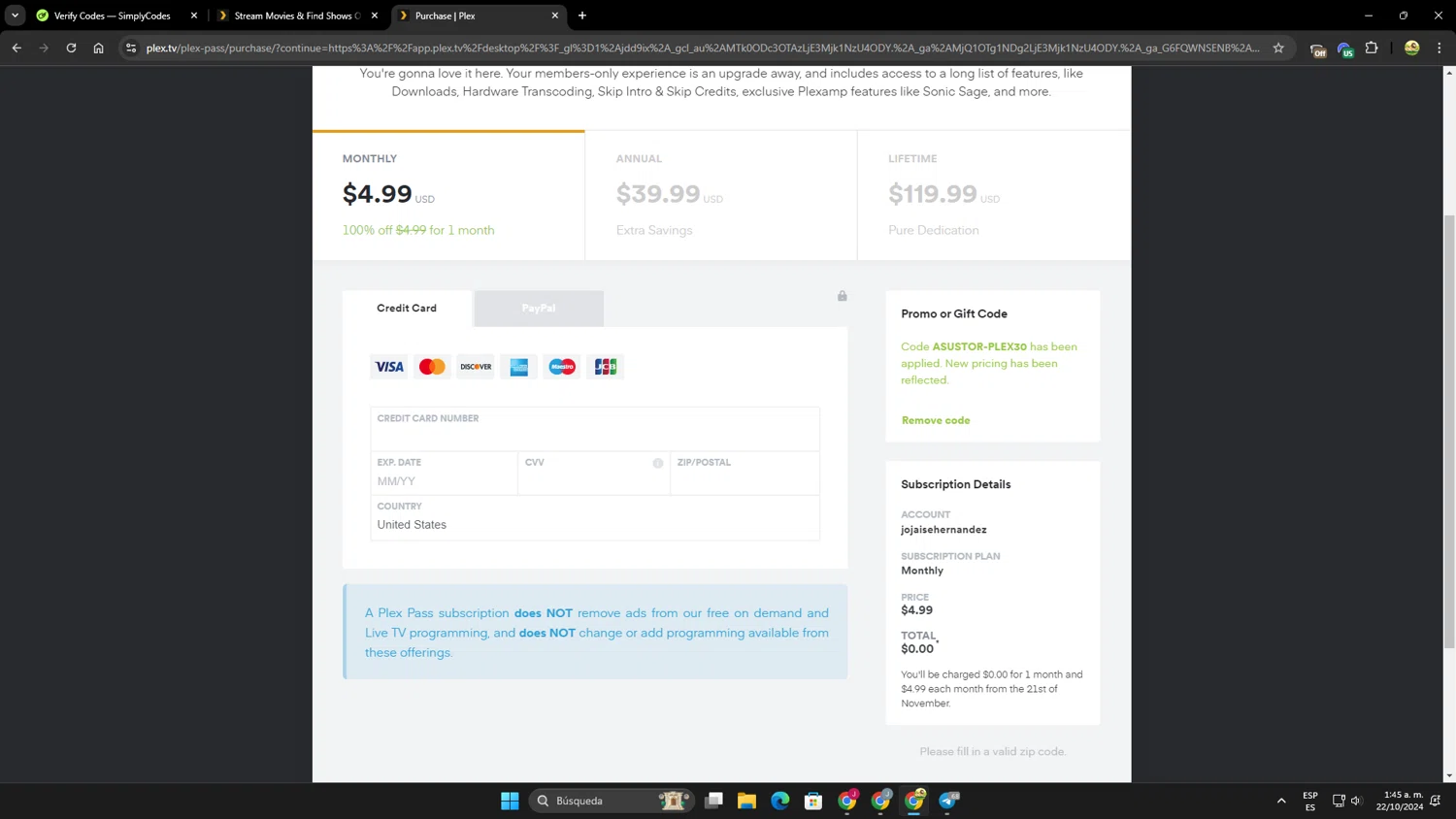Click the 'Please fill in a valid zip code' text

pyautogui.click(x=993, y=752)
